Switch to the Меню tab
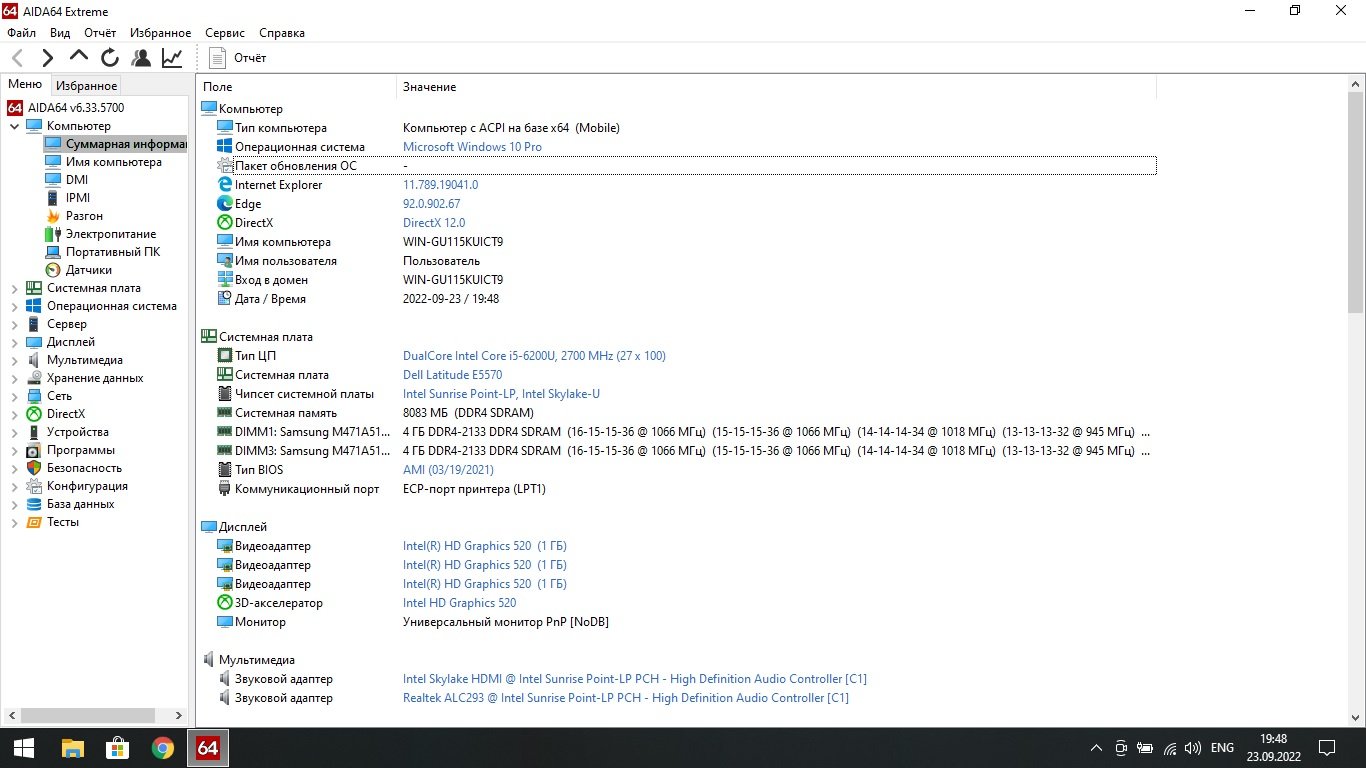Viewport: 1366px width, 768px height. pos(25,85)
